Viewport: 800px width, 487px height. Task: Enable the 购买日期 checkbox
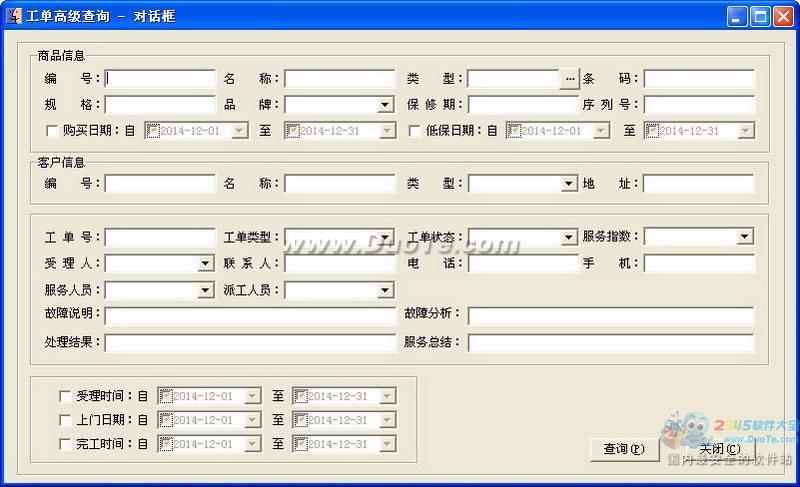pos(52,131)
